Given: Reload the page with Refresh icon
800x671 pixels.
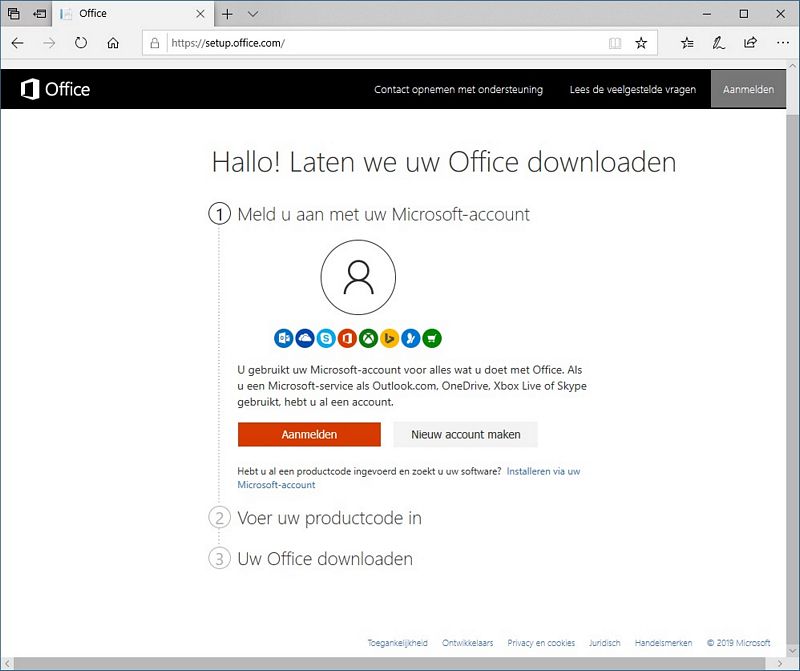Looking at the screenshot, I should click(81, 43).
